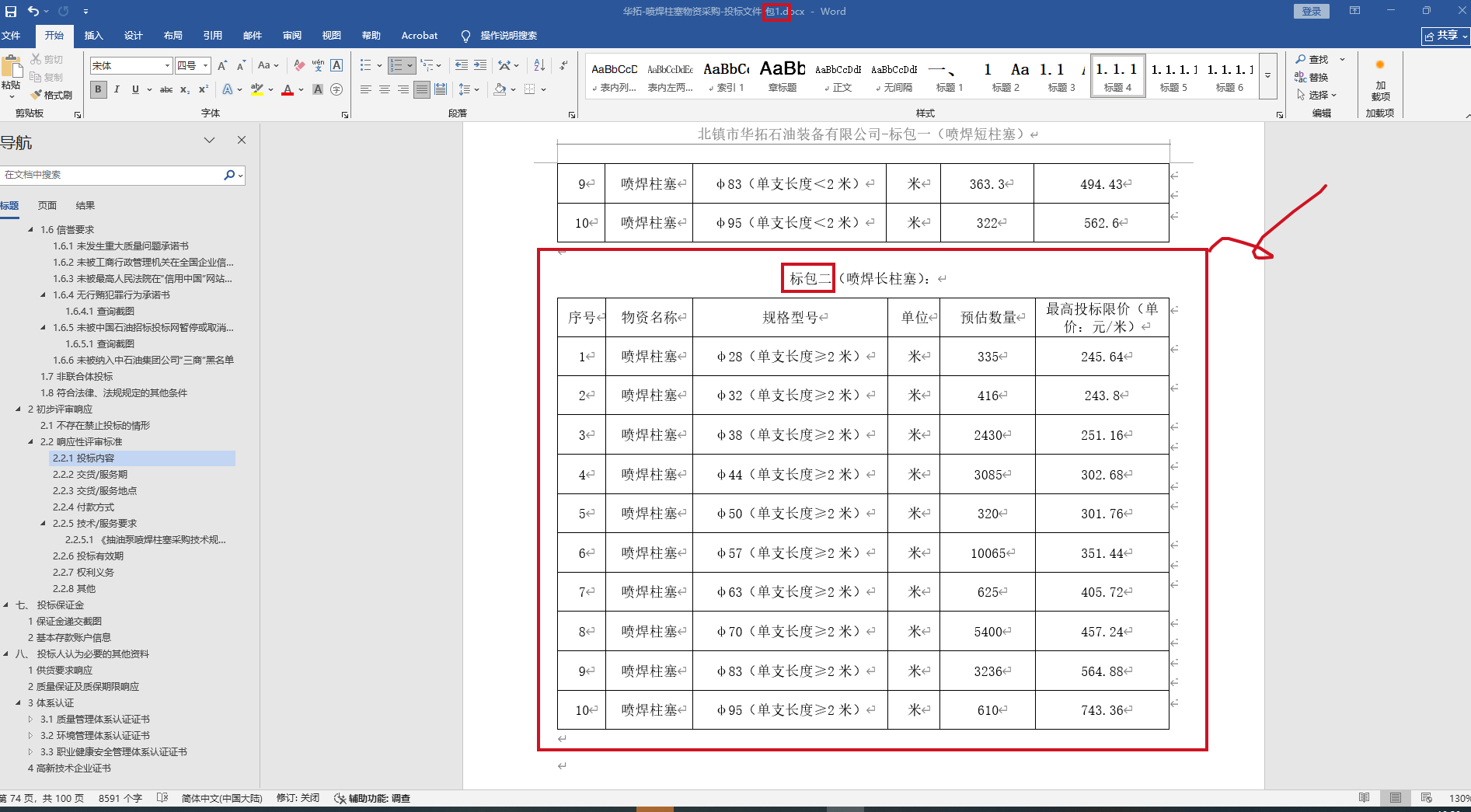1471x812 pixels.
Task: Apply superscript formatting
Action: (x=204, y=90)
